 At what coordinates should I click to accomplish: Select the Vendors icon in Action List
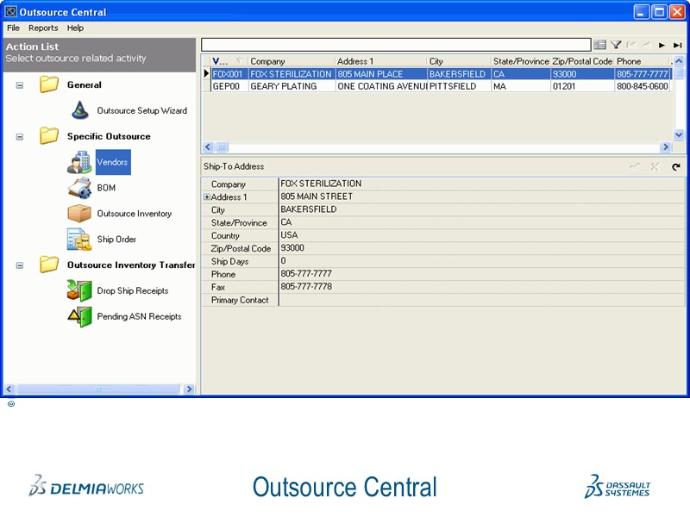click(x=79, y=162)
